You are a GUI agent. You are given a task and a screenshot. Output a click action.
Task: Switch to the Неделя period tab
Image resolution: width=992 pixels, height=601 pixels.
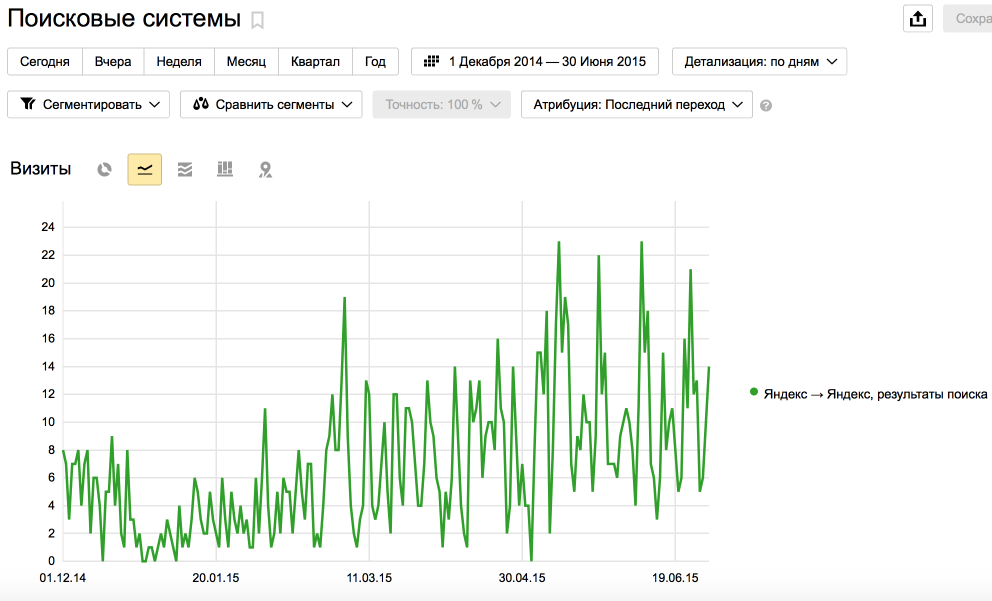(179, 62)
